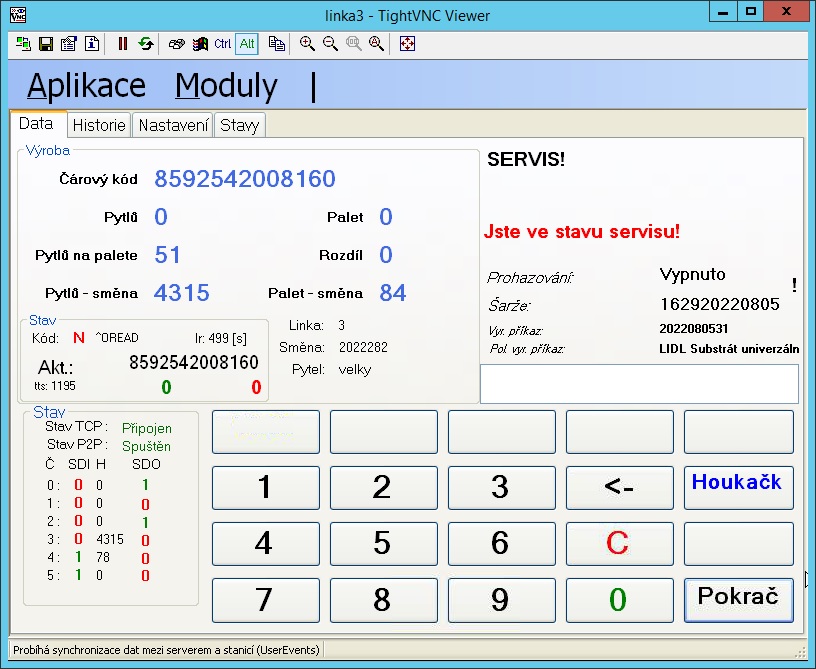Image resolution: width=816 pixels, height=669 pixels.
Task: Toggle the pause remote screen button
Action: (123, 44)
